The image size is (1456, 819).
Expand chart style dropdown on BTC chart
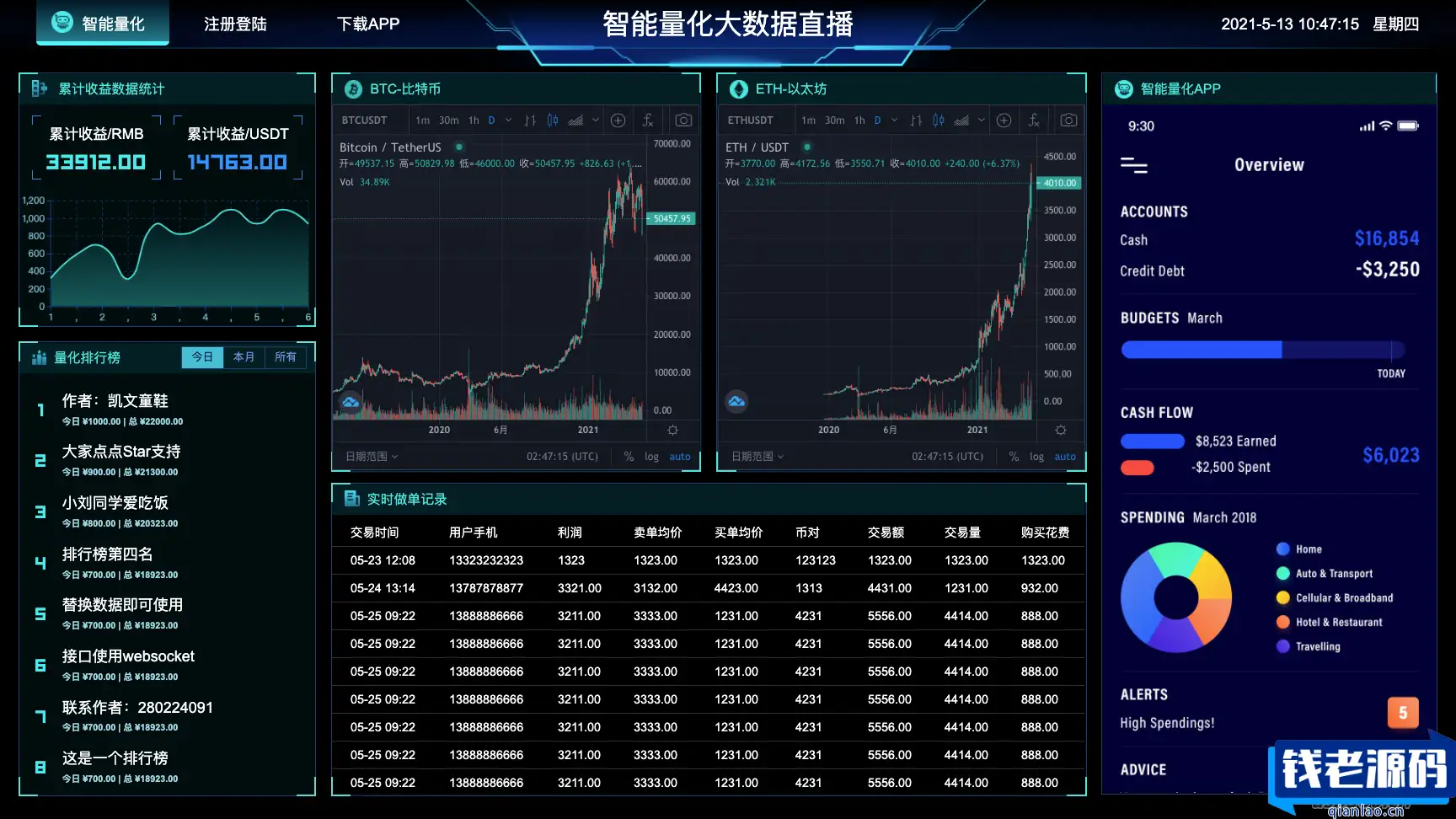[x=596, y=120]
